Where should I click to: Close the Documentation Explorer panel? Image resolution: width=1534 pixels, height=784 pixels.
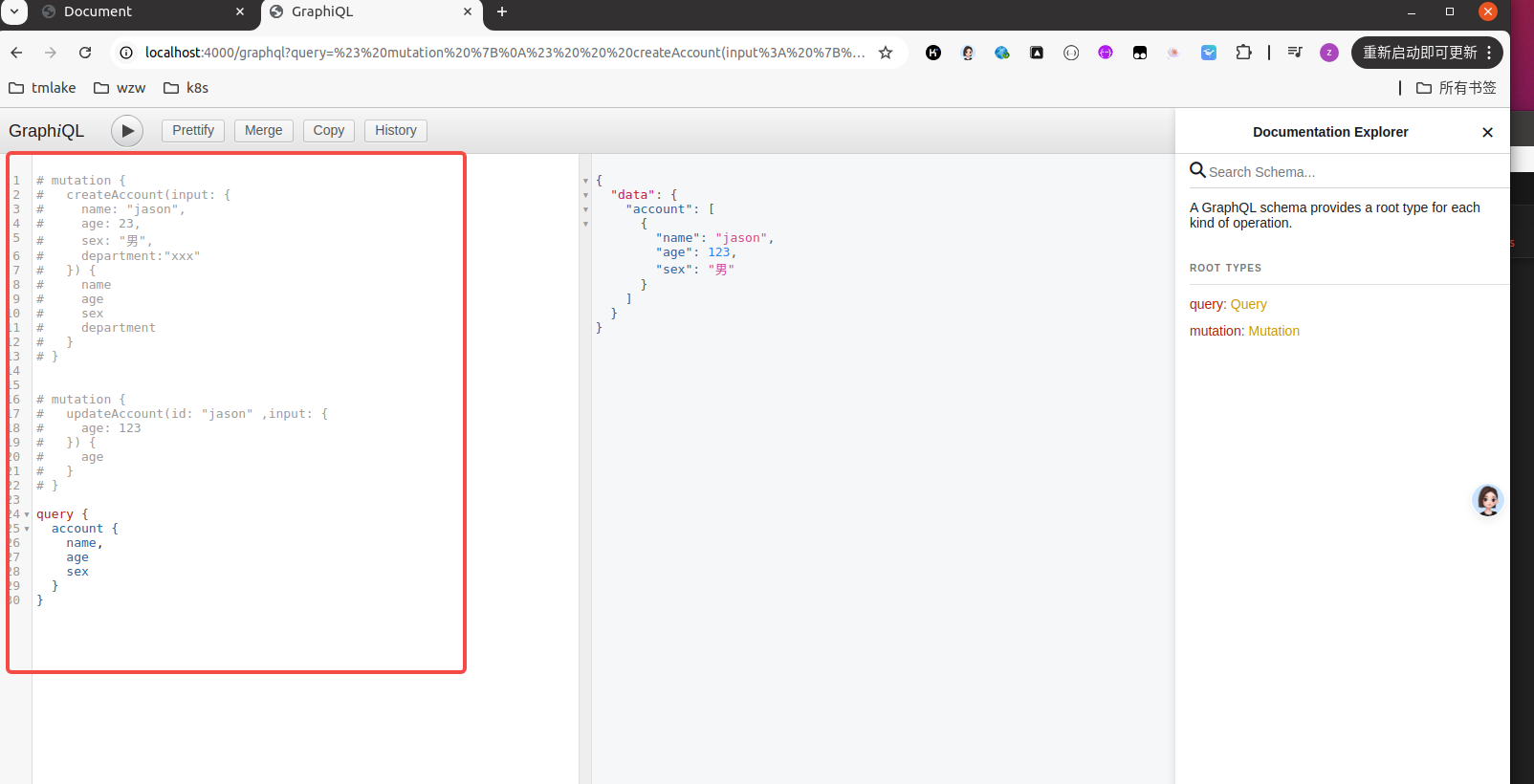coord(1487,133)
